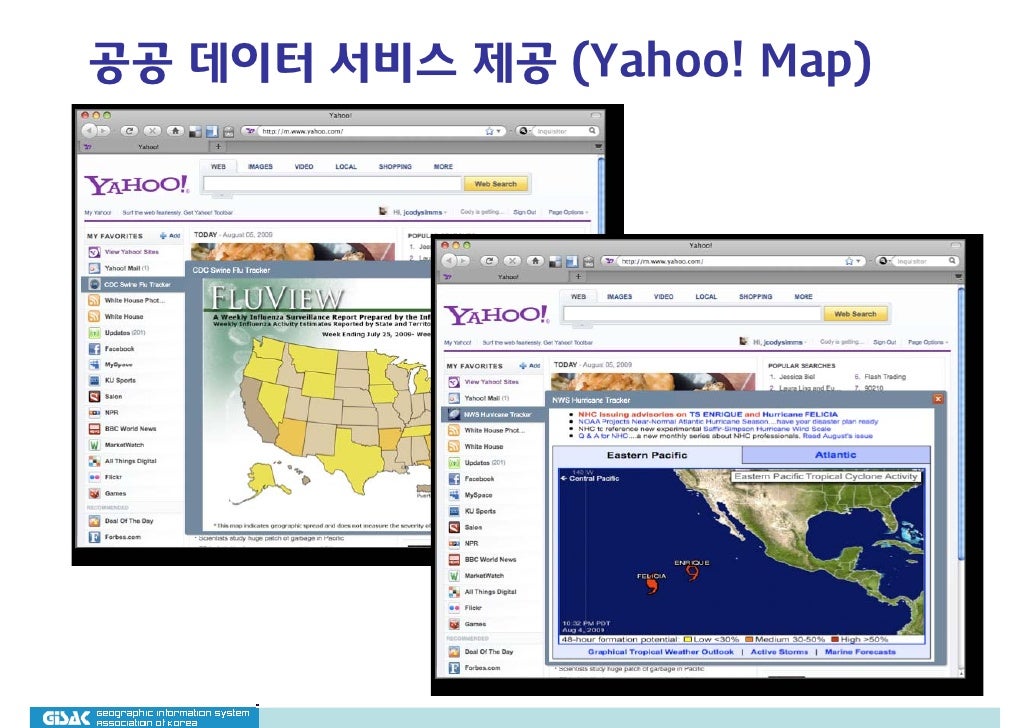1030x728 pixels.
Task: Open Page Options dropdown in back window
Action: click(x=568, y=212)
